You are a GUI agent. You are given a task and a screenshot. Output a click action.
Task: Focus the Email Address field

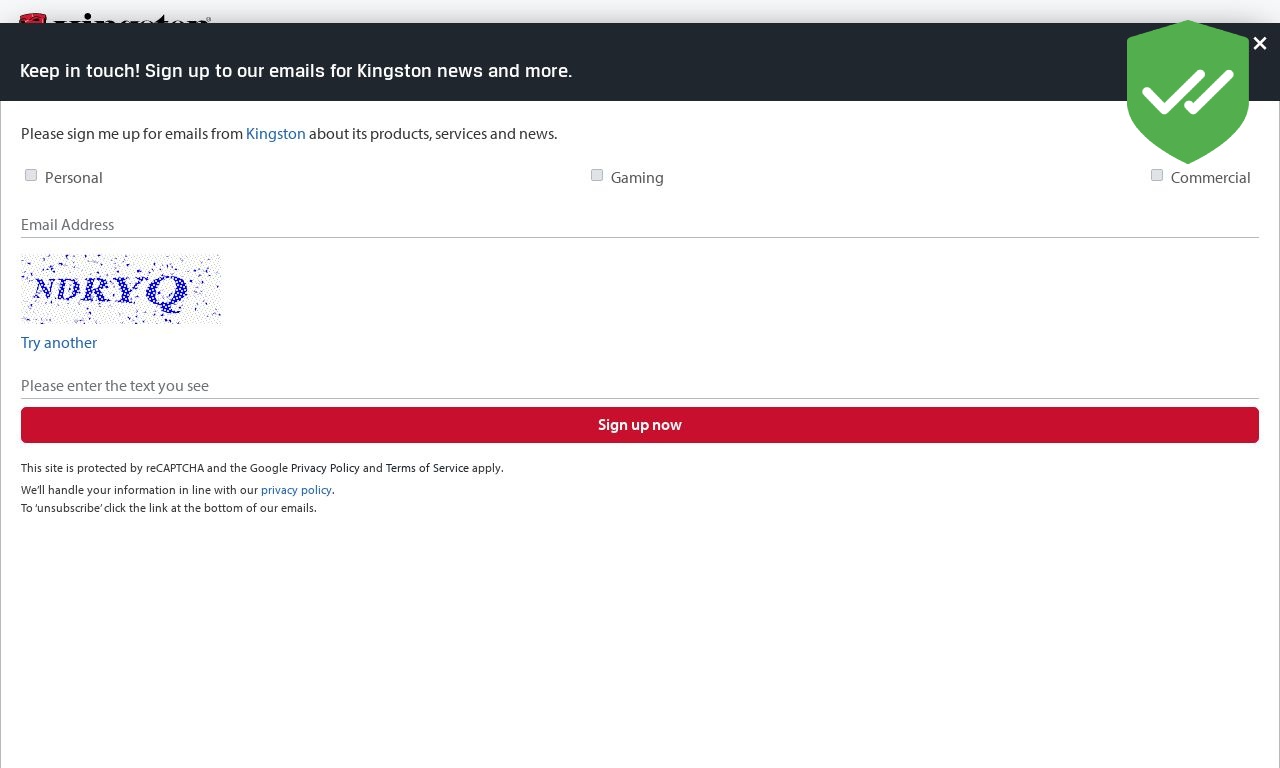640,225
